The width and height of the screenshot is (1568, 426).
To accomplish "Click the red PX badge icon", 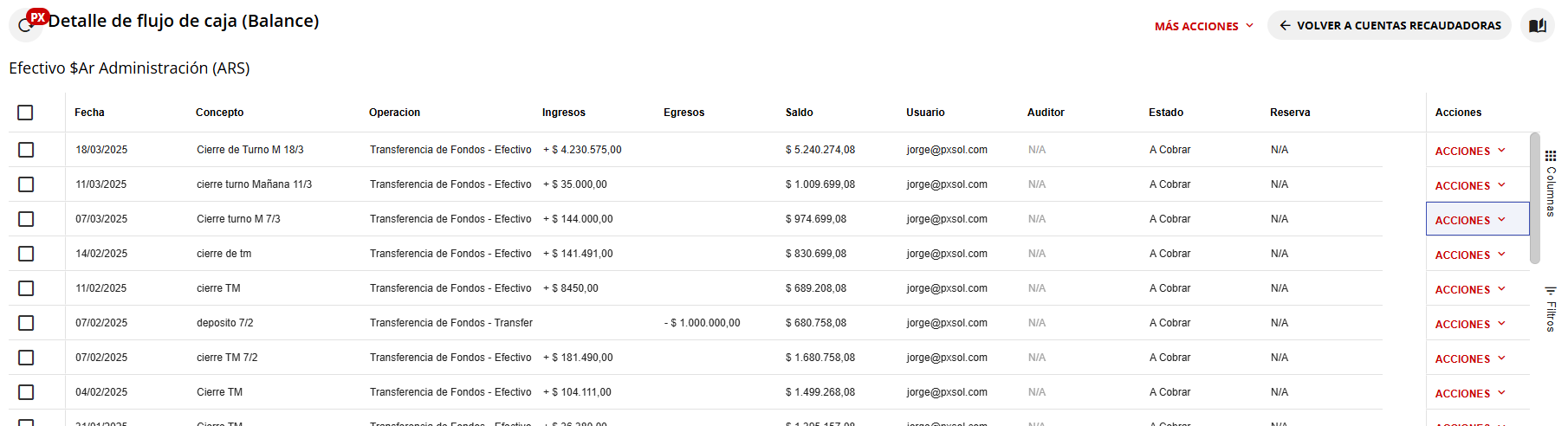I will click(38, 16).
